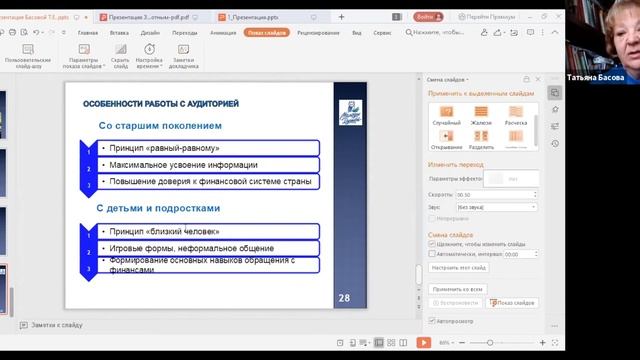Viewport: 640px width, 360px height.
Task: Open the Вставка ribbon tab
Action: click(119, 33)
